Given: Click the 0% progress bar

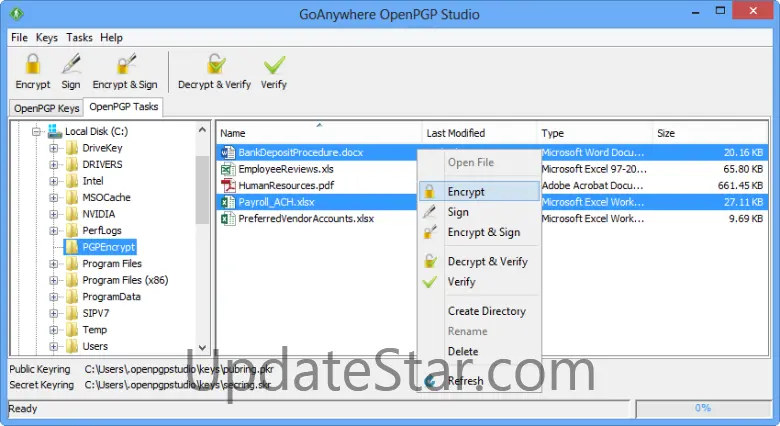Looking at the screenshot, I should (x=703, y=408).
